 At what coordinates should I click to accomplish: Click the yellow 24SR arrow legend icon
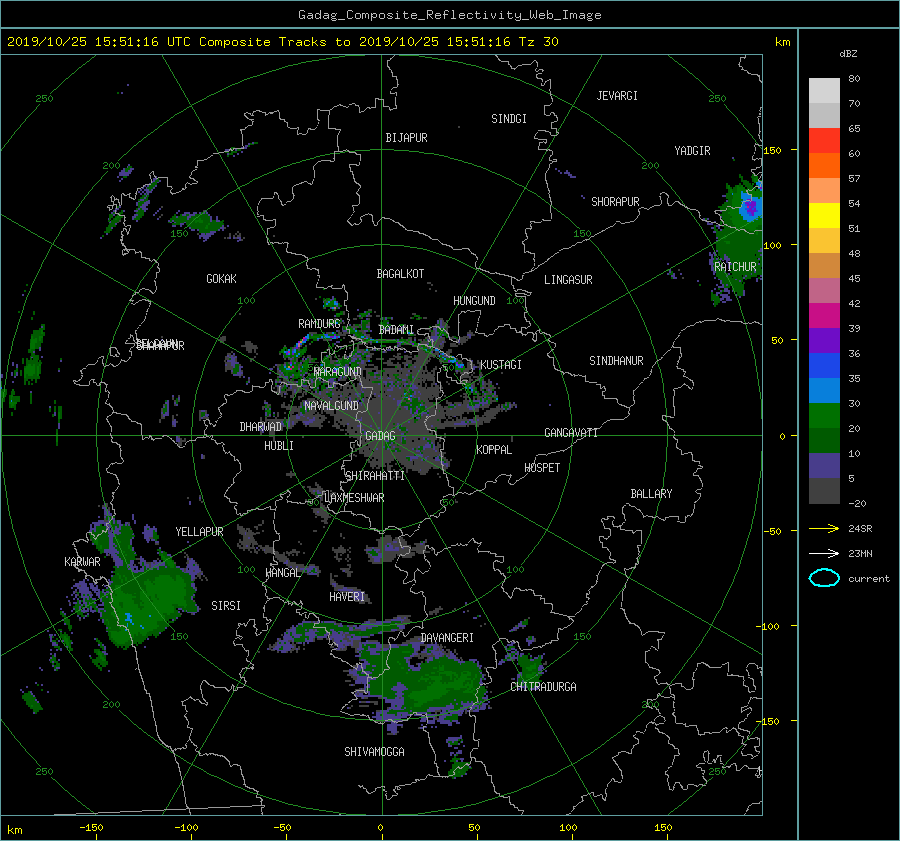click(824, 529)
